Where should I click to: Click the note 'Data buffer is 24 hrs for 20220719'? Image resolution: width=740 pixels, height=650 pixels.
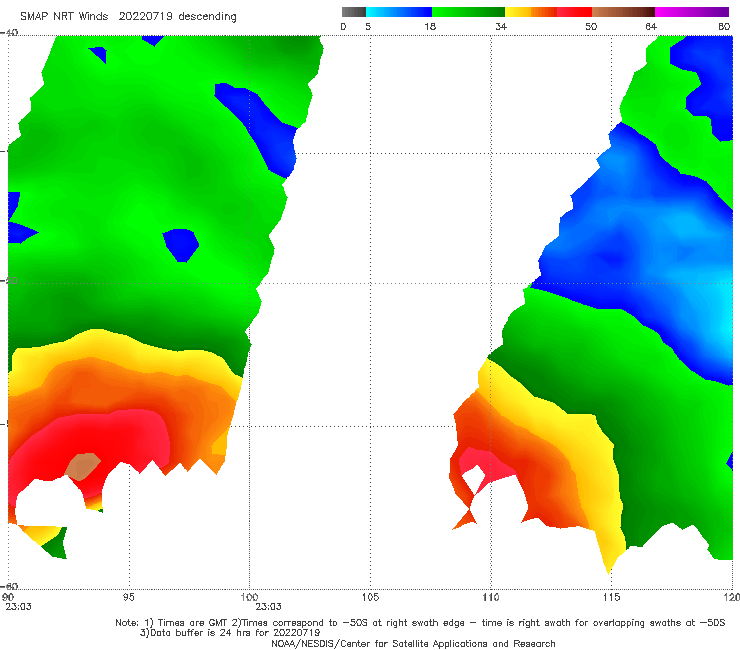pyautogui.click(x=230, y=633)
